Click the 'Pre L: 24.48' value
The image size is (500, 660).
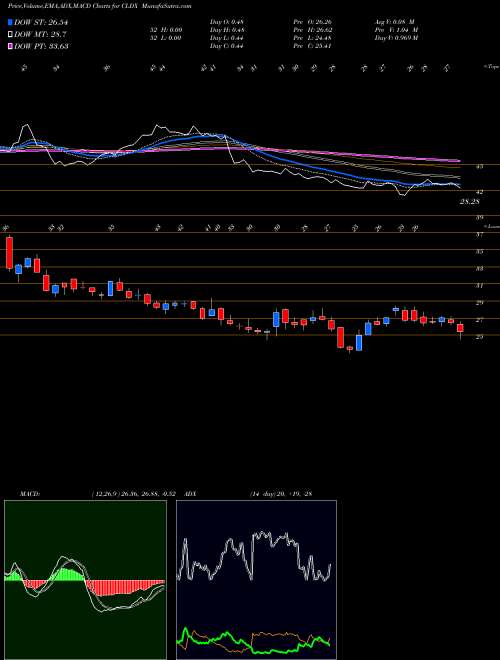click(x=315, y=38)
